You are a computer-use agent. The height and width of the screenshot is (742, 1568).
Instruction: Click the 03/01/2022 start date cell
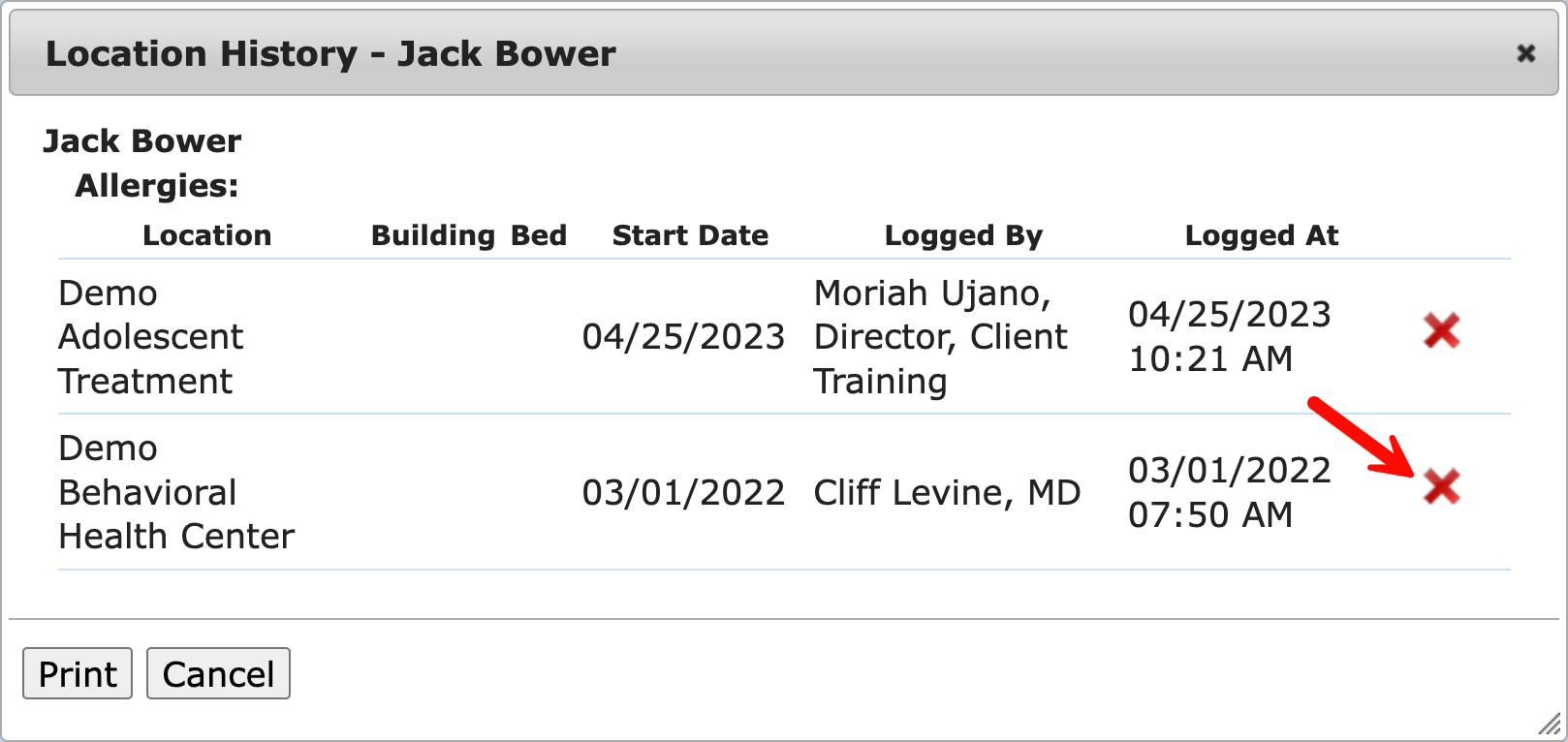pyautogui.click(x=683, y=493)
